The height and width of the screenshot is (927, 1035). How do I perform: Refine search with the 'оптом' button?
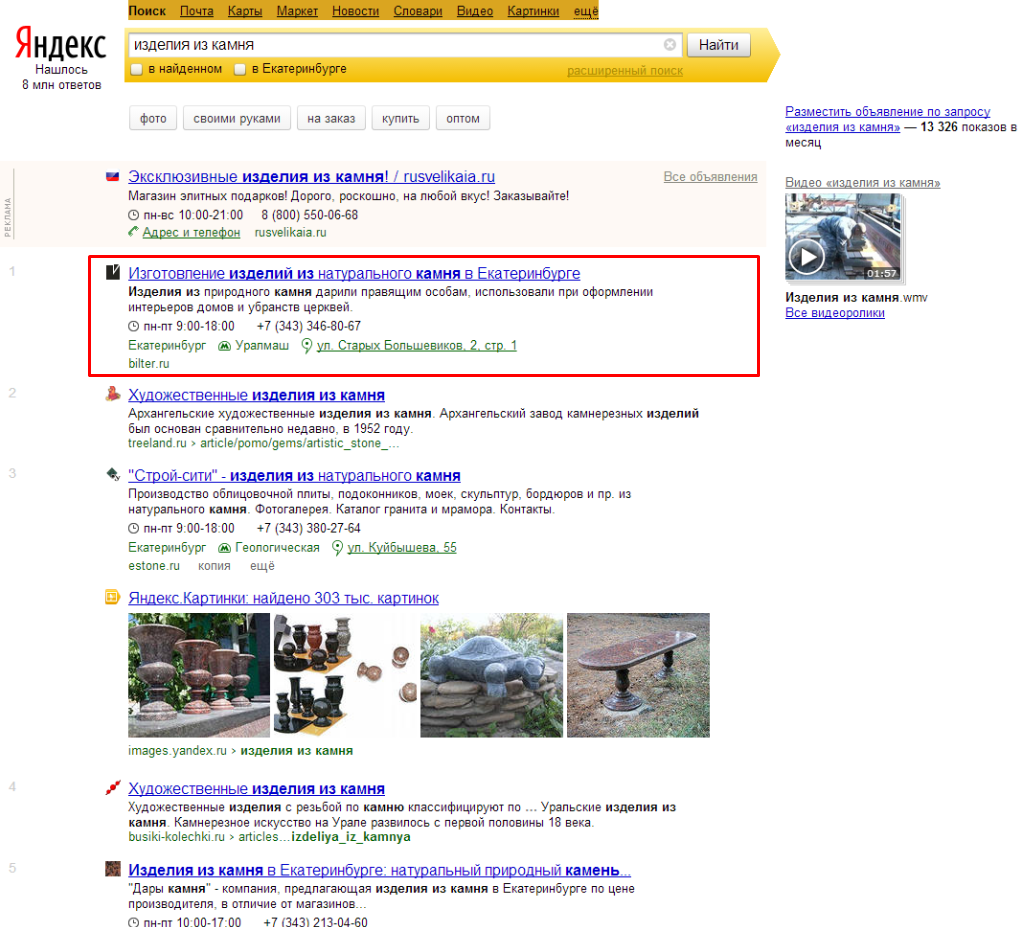[463, 118]
